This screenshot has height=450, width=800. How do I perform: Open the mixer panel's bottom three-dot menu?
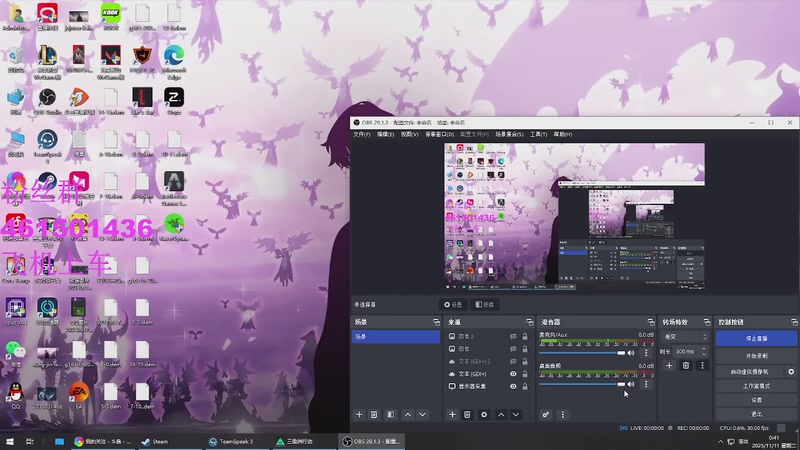563,415
